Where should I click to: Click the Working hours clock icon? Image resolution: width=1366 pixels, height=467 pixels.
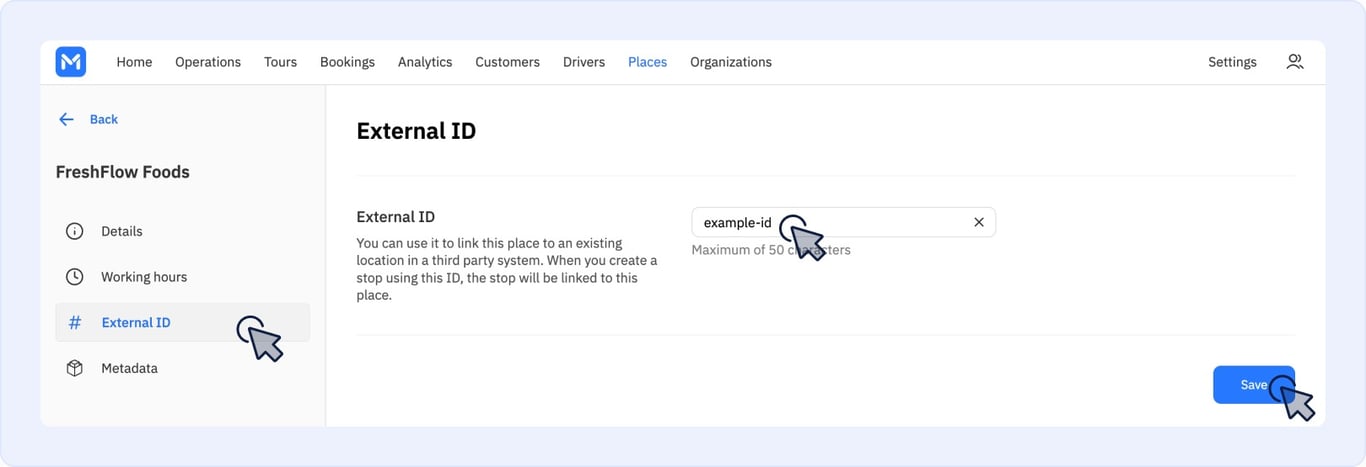click(x=74, y=277)
